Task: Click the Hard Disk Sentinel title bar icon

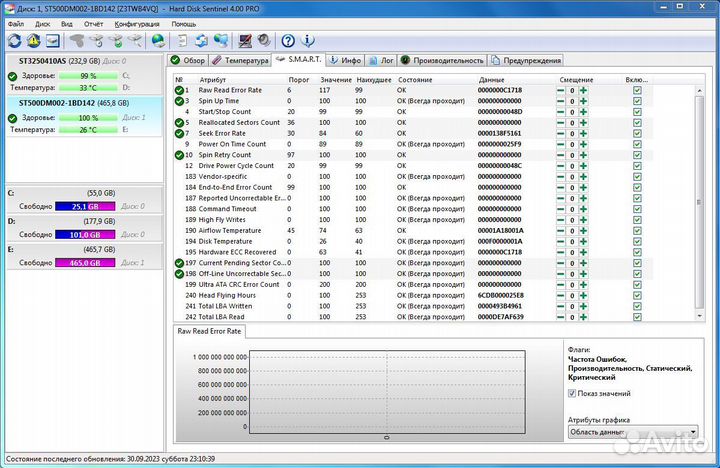Action: point(9,9)
